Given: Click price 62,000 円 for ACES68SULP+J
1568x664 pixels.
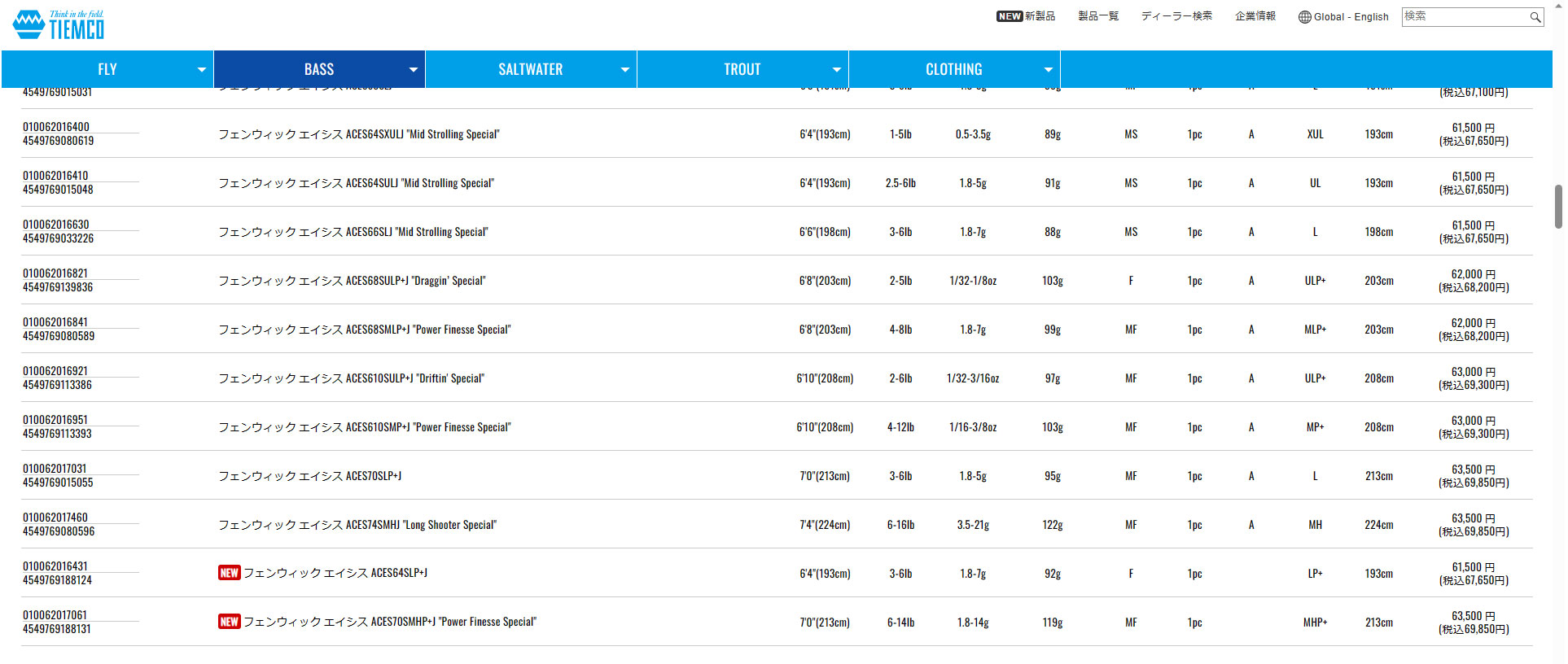Looking at the screenshot, I should [1474, 274].
